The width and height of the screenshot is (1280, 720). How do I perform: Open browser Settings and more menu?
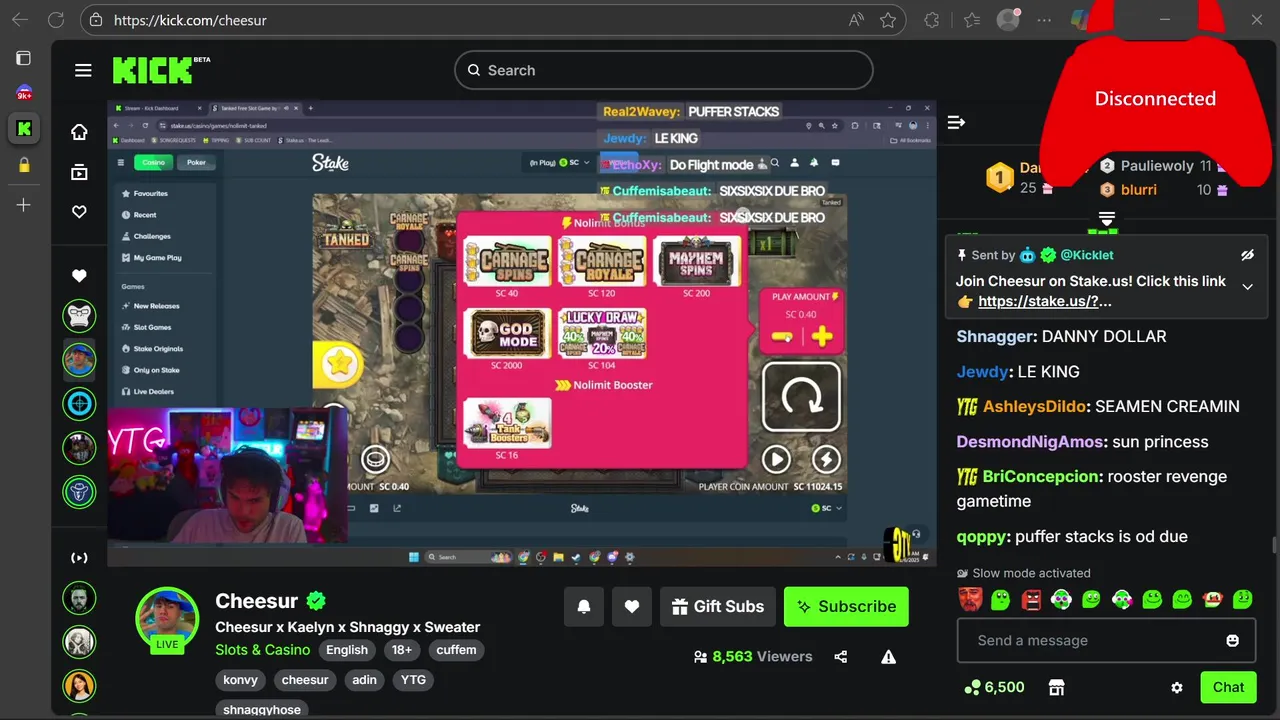pyautogui.click(x=1044, y=20)
